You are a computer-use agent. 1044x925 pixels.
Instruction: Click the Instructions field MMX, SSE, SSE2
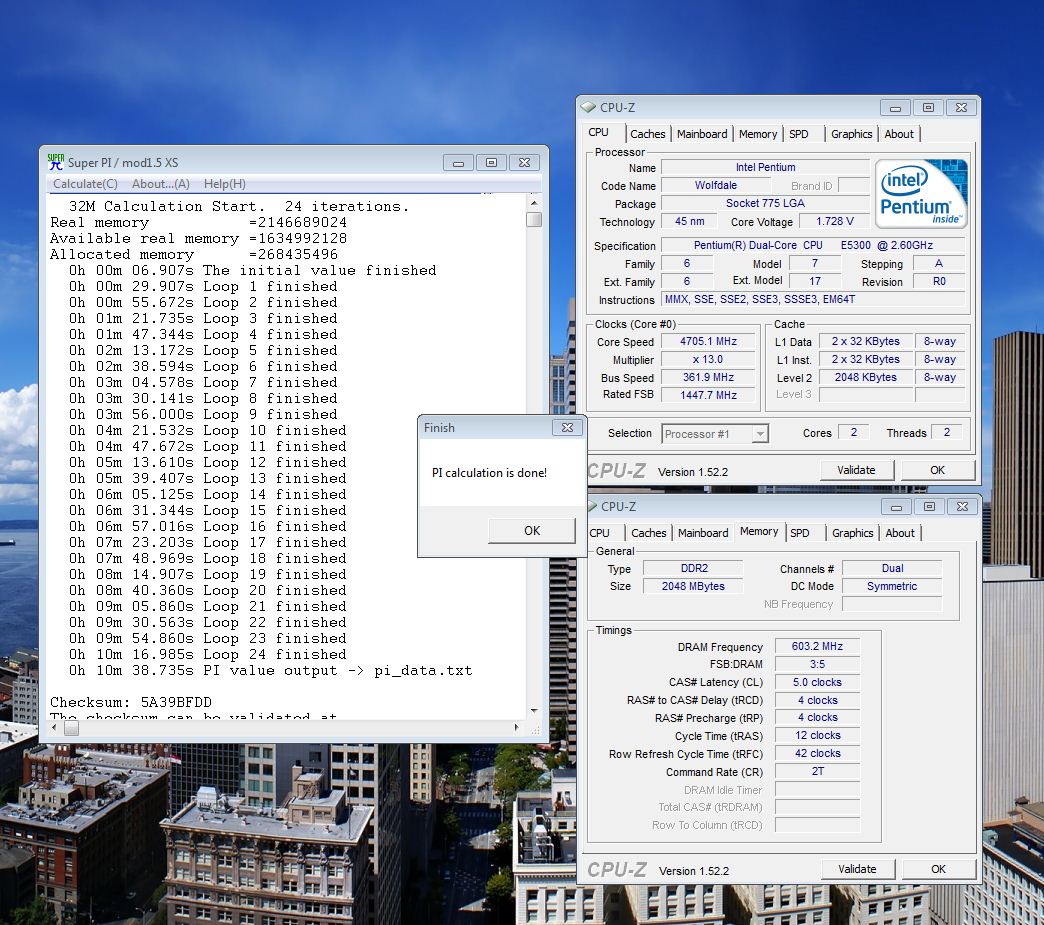(813, 300)
